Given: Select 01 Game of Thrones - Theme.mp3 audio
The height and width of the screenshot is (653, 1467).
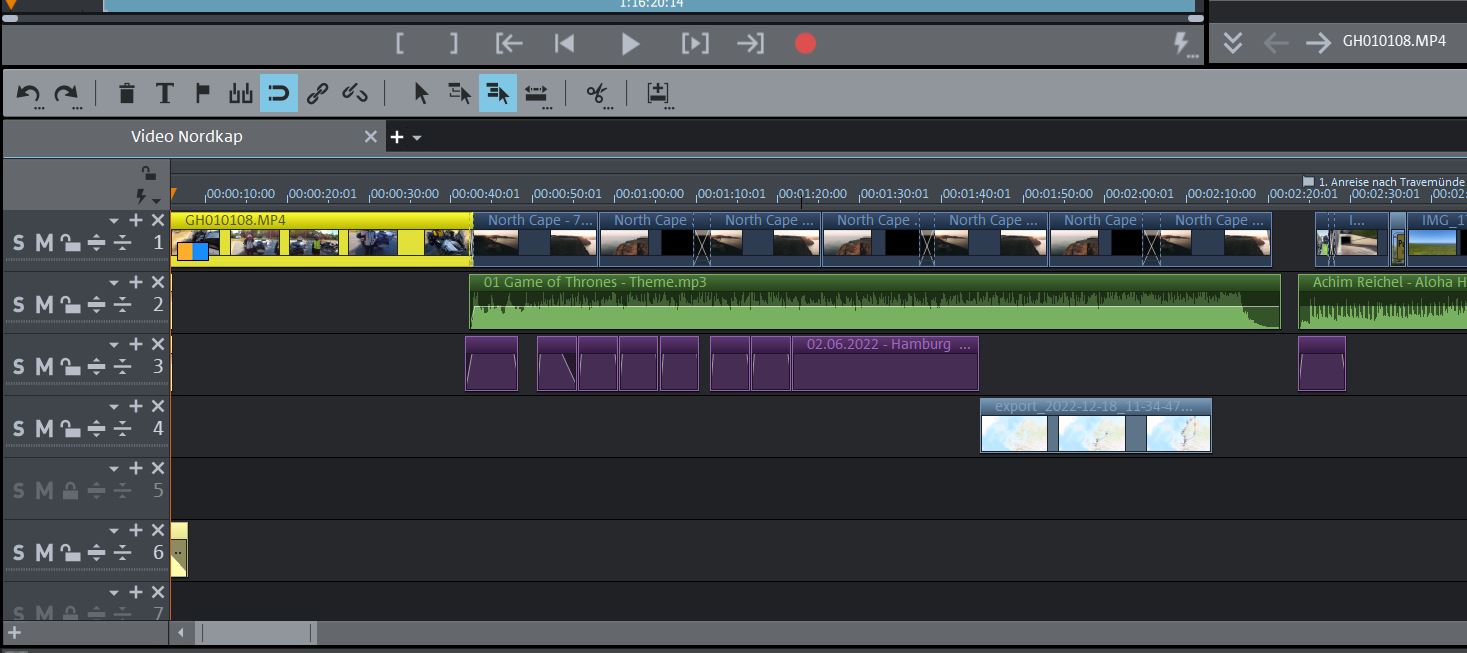Looking at the screenshot, I should [875, 301].
